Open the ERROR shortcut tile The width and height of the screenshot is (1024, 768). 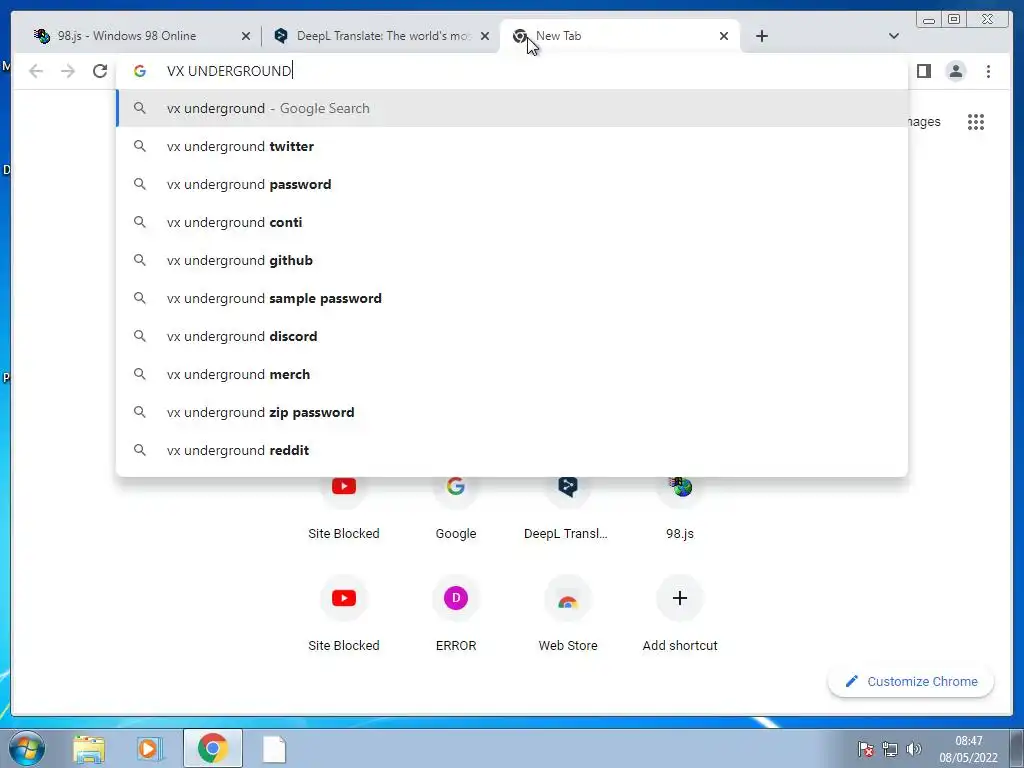456,614
